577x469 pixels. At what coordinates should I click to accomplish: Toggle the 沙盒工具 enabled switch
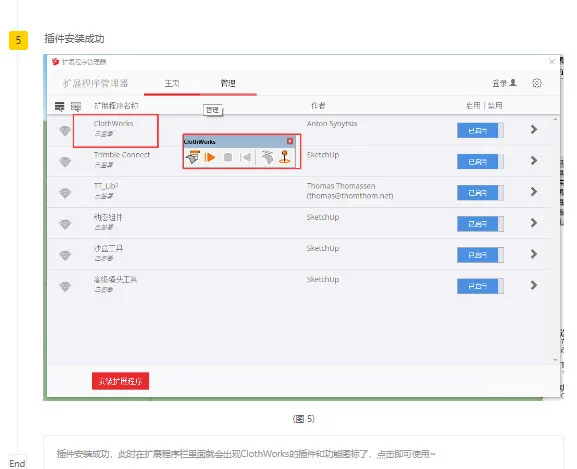(x=480, y=255)
